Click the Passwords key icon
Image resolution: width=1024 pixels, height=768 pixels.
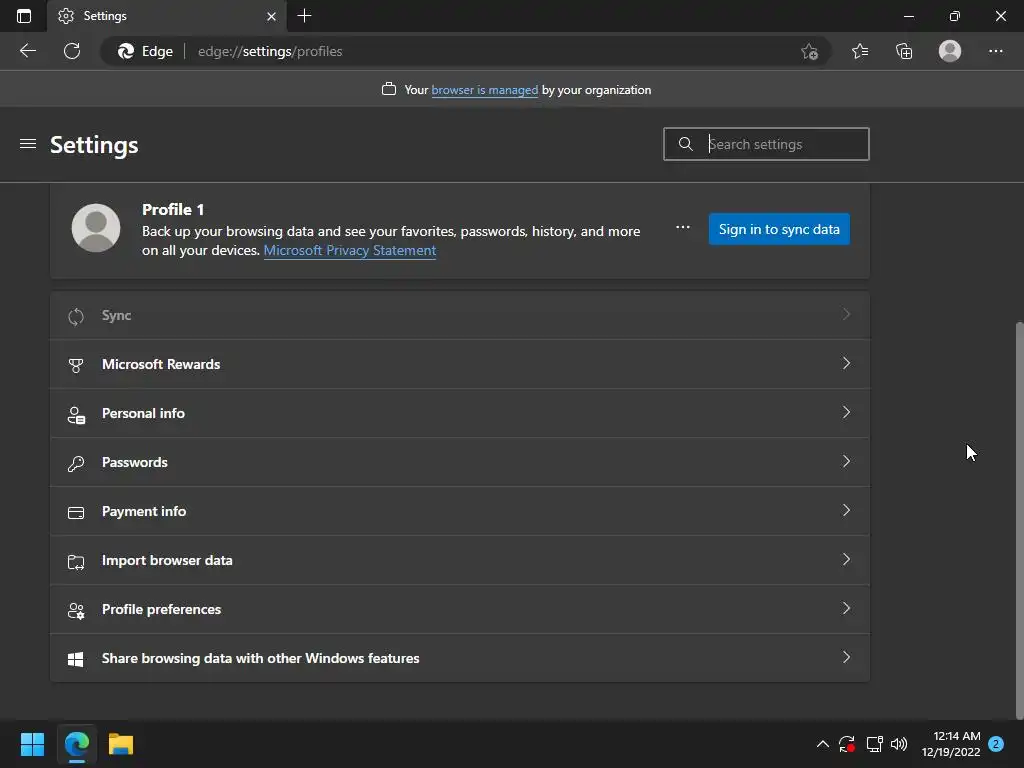[x=76, y=464]
